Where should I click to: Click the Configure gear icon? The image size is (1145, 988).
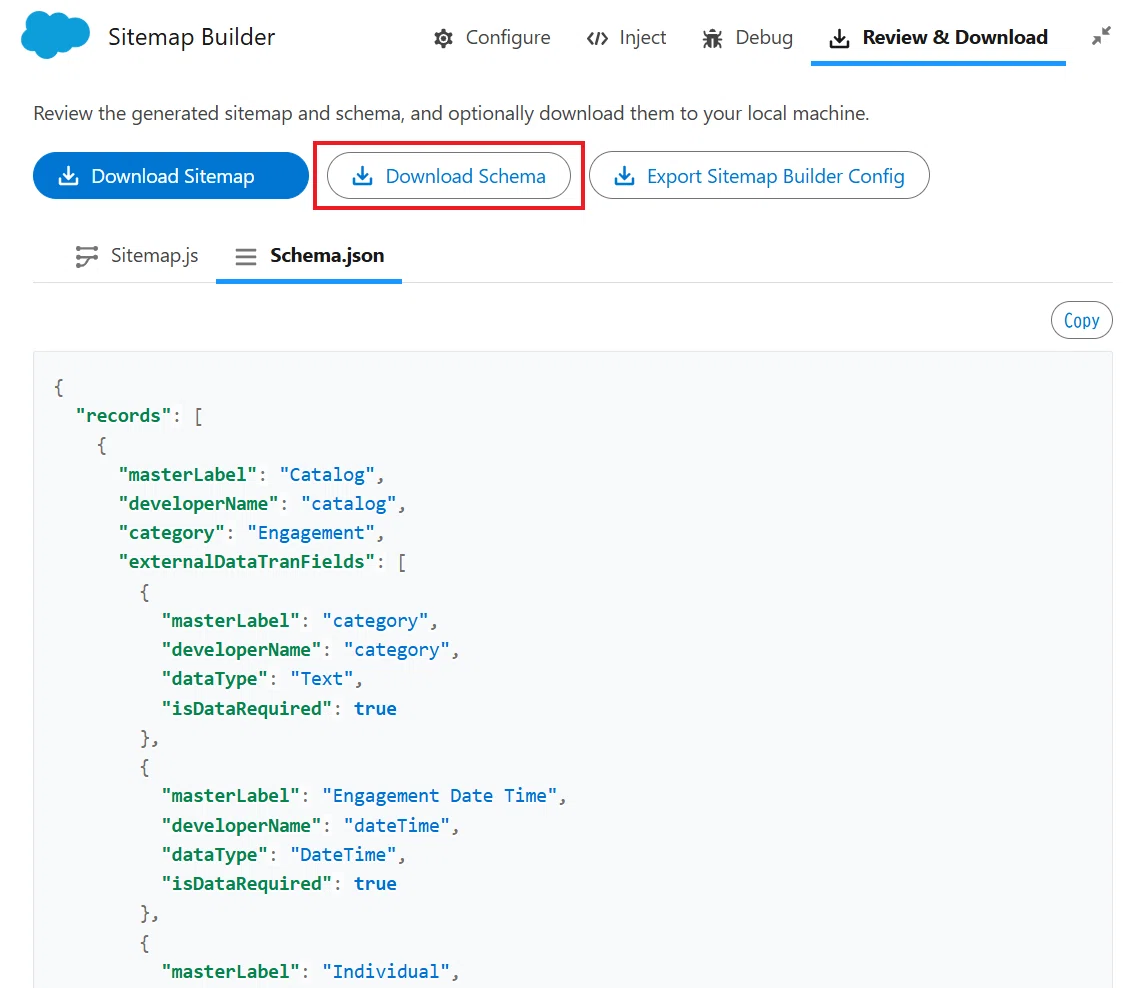(x=443, y=38)
